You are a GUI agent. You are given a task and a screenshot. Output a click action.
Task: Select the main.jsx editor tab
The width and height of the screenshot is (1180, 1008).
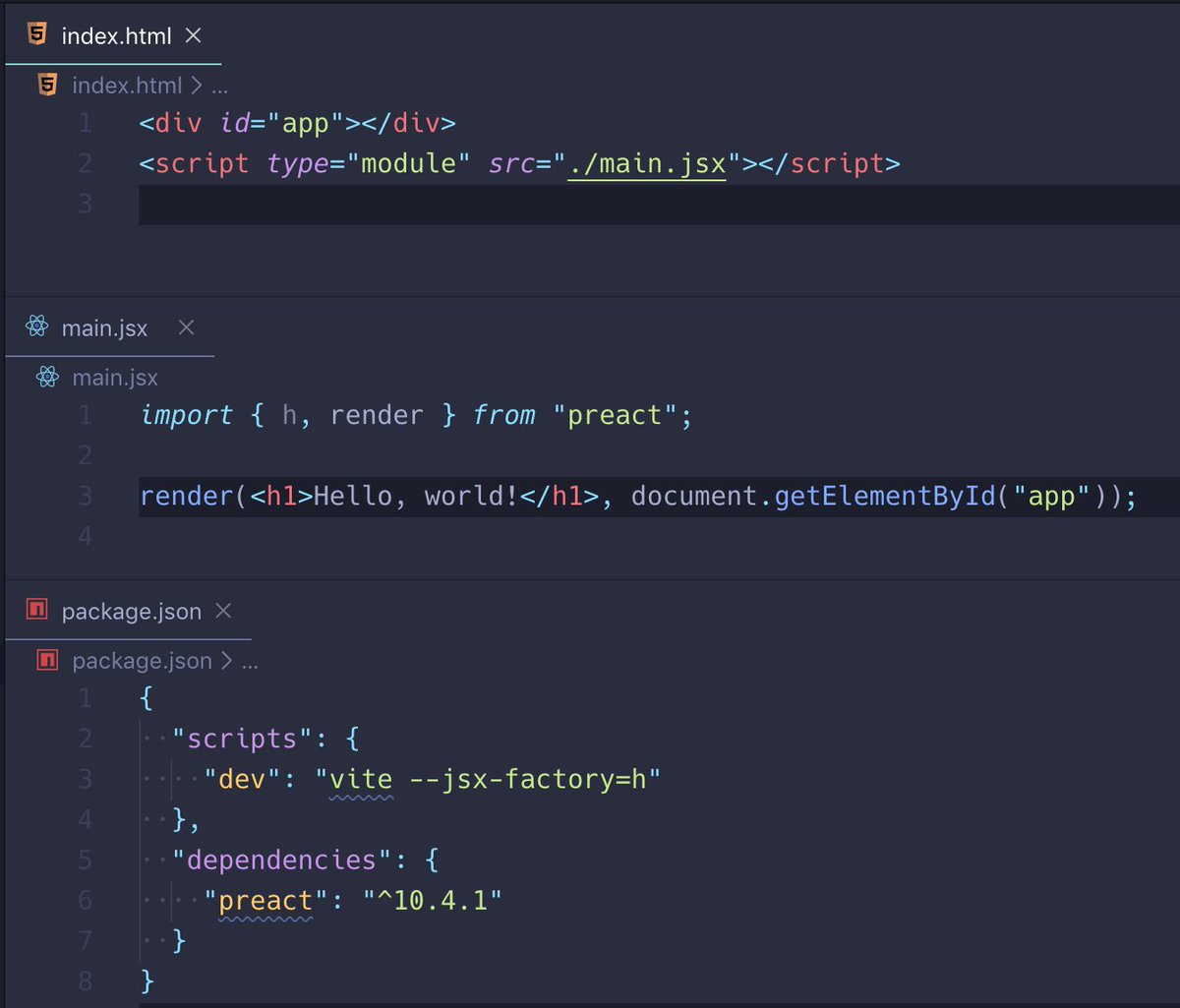(x=109, y=328)
